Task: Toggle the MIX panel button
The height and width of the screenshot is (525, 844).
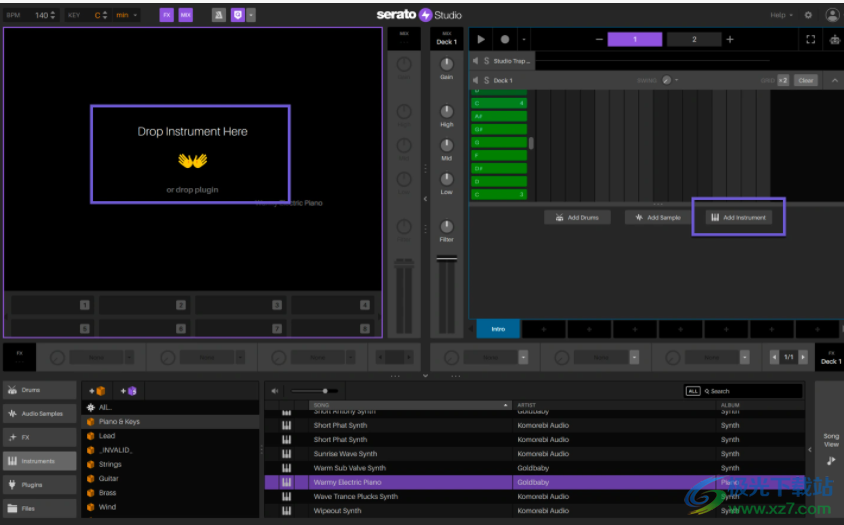Action: 186,15
